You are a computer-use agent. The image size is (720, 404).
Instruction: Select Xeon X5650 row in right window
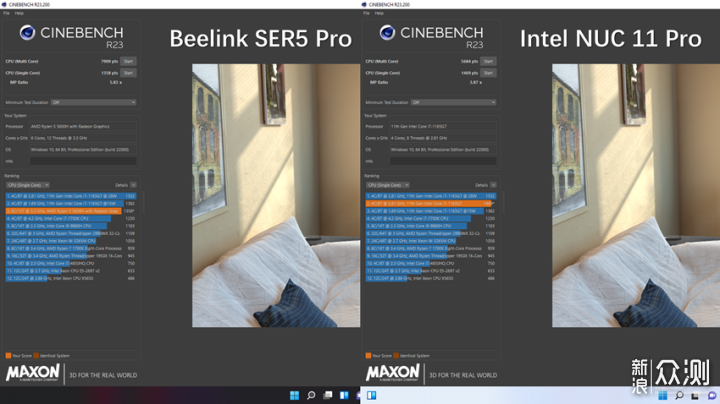431,278
